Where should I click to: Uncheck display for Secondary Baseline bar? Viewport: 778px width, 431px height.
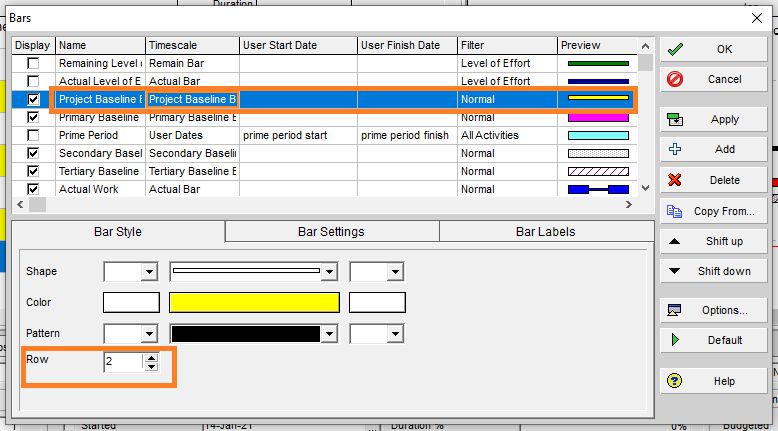[x=33, y=153]
